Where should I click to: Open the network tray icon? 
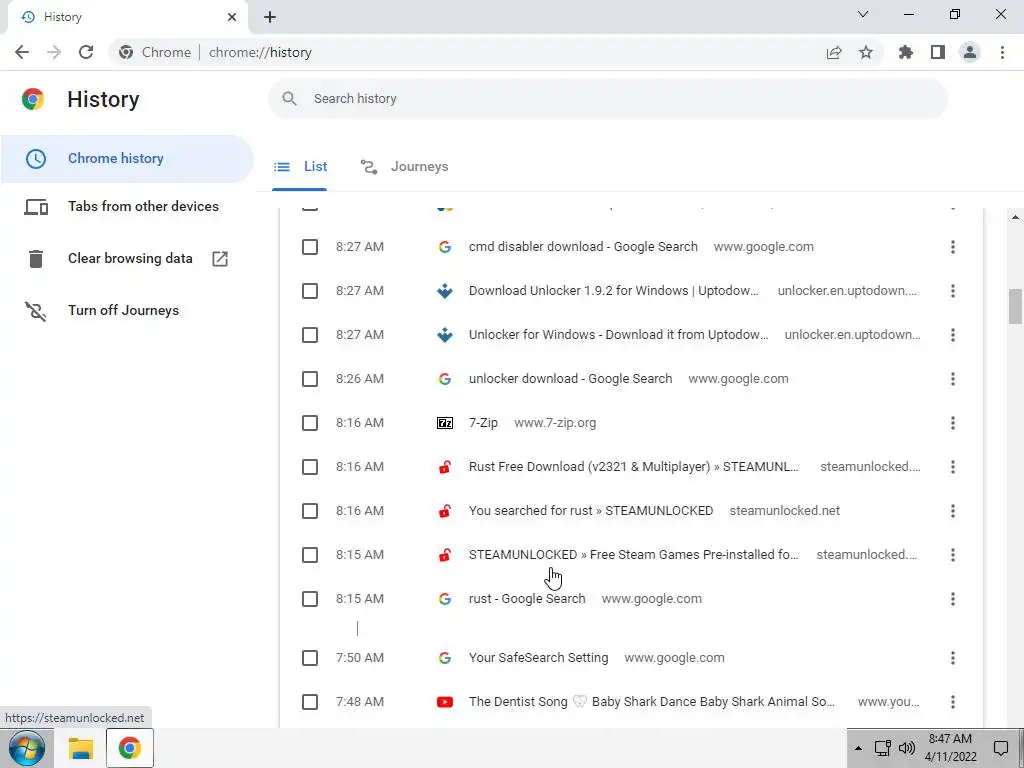[x=883, y=748]
